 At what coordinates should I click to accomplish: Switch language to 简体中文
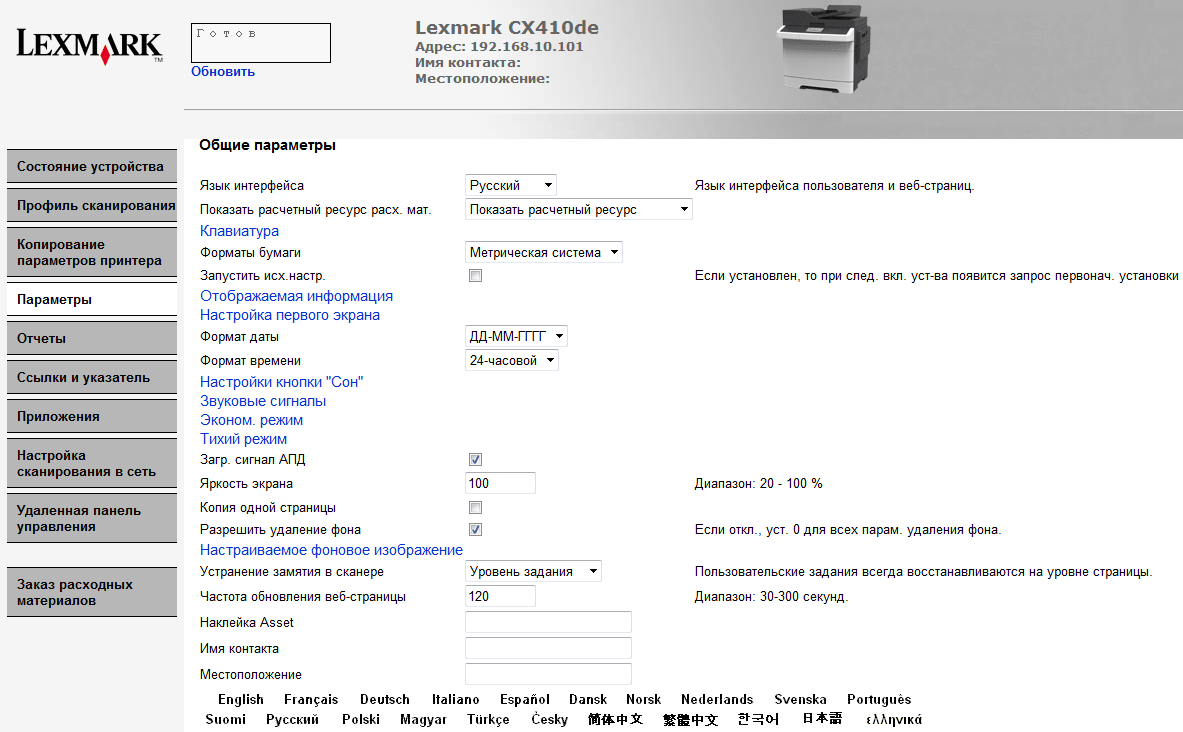tap(616, 719)
